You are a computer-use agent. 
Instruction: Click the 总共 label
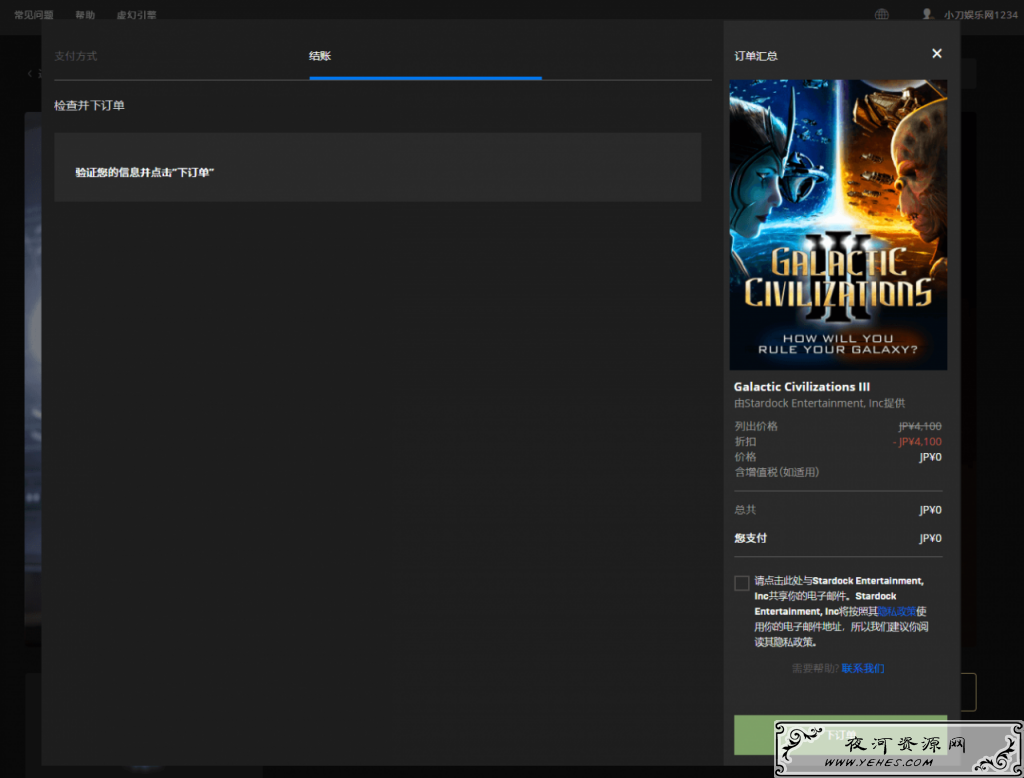(x=745, y=510)
